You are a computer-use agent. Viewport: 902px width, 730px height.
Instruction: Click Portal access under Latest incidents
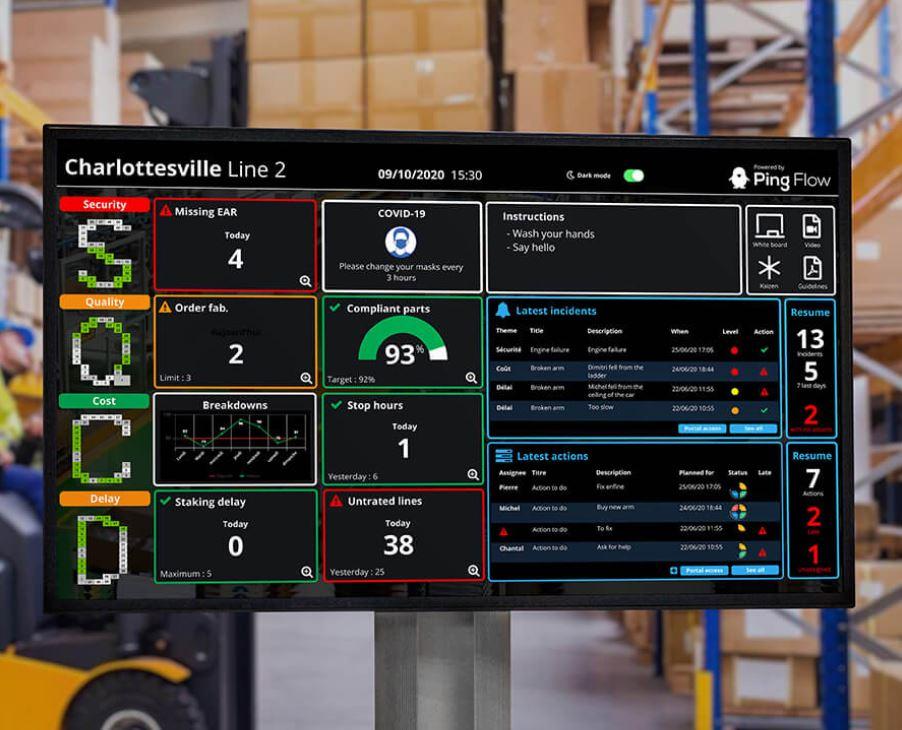click(x=702, y=429)
